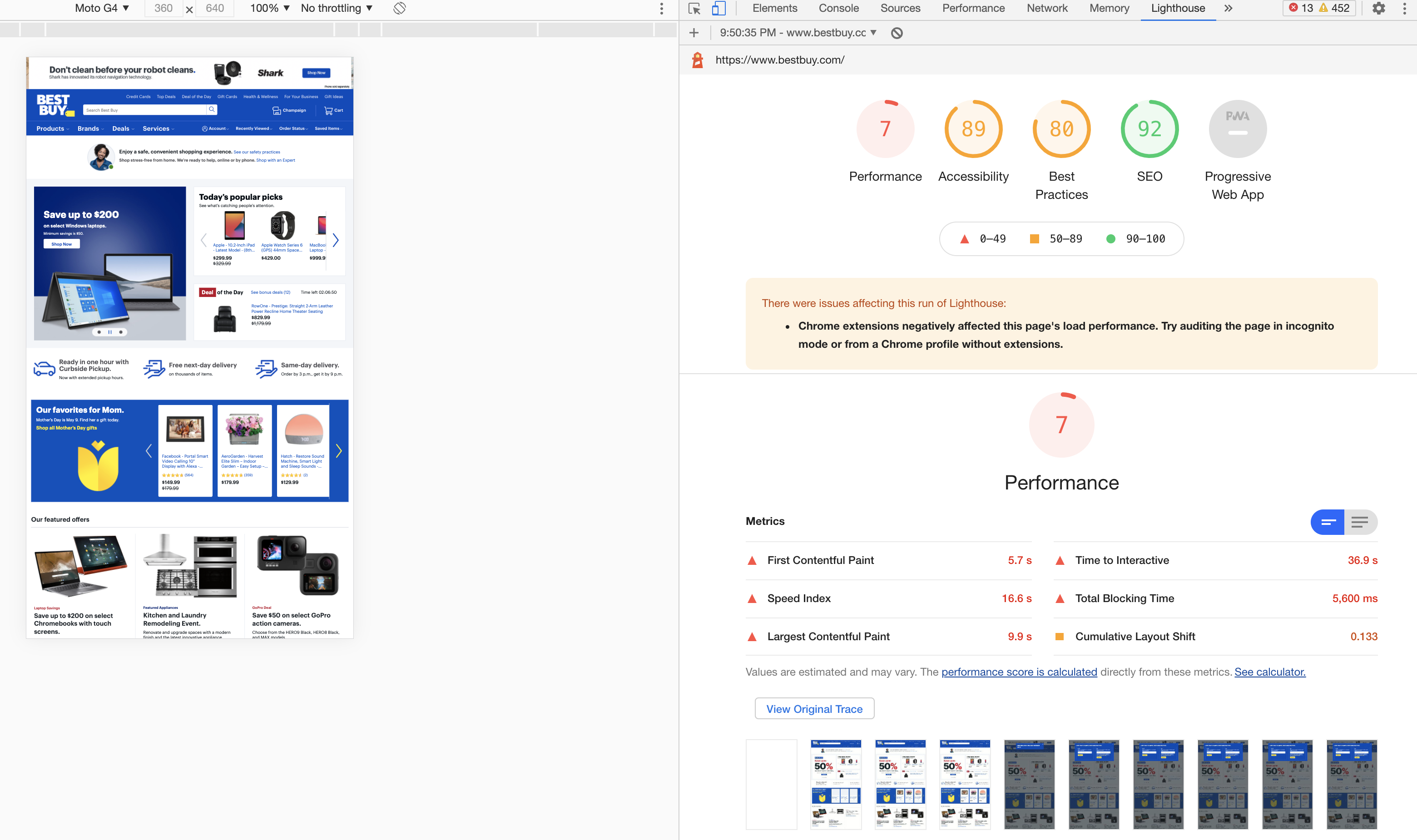The height and width of the screenshot is (840, 1417).
Task: Open the Console tab
Action: point(838,9)
